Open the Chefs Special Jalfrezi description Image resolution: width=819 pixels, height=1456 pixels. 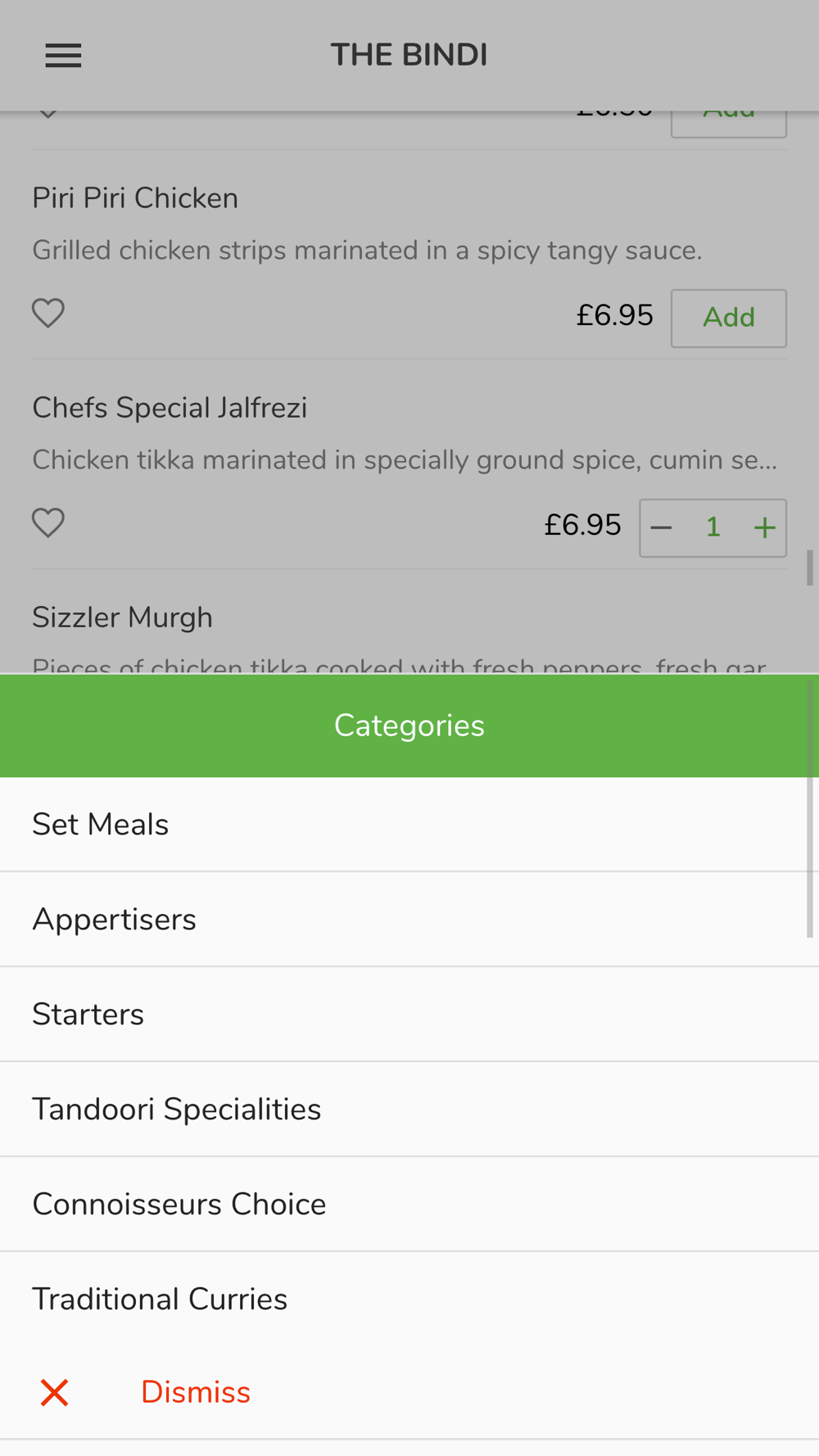pyautogui.click(x=405, y=460)
